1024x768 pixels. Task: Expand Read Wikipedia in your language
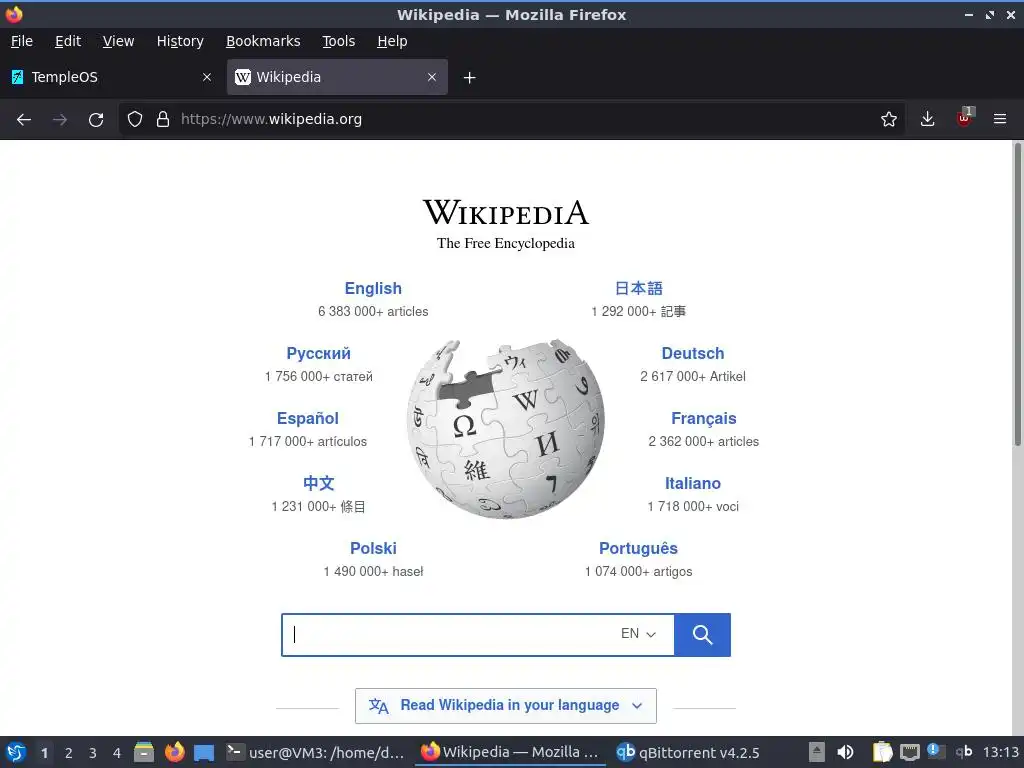coord(505,705)
